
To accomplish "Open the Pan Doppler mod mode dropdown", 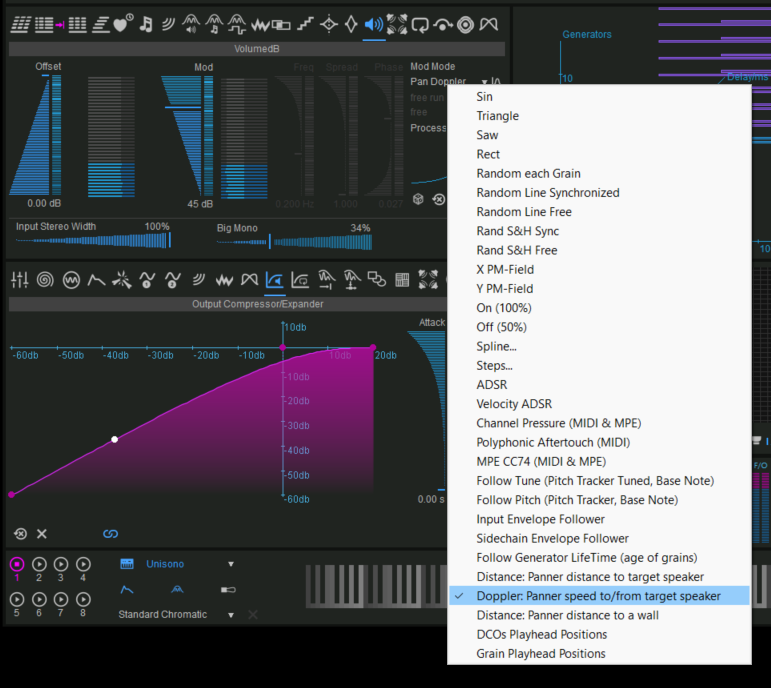I will [449, 82].
